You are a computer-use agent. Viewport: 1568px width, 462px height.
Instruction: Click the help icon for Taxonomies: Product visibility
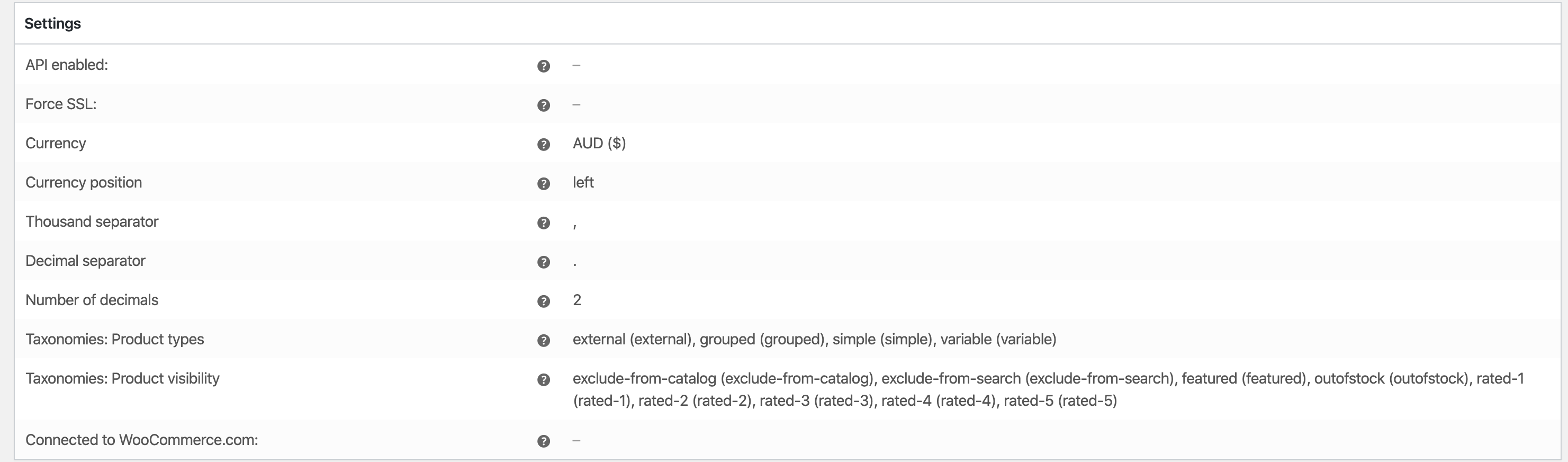[544, 380]
